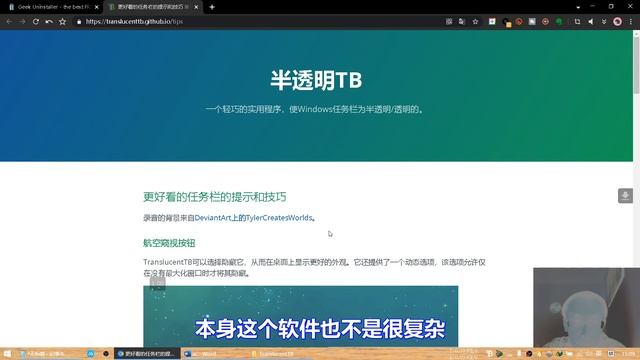Image resolution: width=640 pixels, height=360 pixels.
Task: Click the taskbar clock
Action: click(x=629, y=353)
